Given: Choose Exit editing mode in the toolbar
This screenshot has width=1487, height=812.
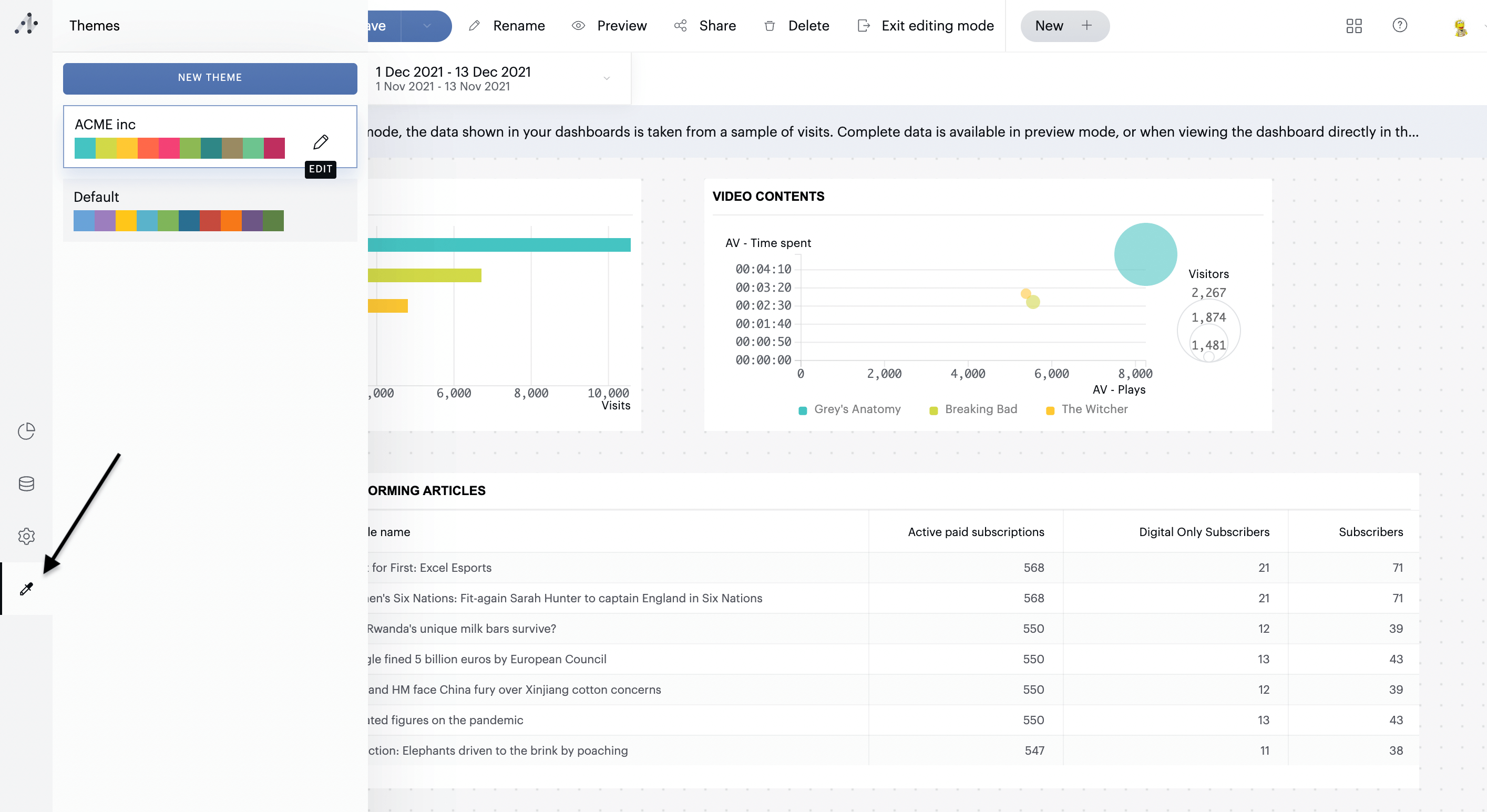Looking at the screenshot, I should pyautogui.click(x=924, y=25).
